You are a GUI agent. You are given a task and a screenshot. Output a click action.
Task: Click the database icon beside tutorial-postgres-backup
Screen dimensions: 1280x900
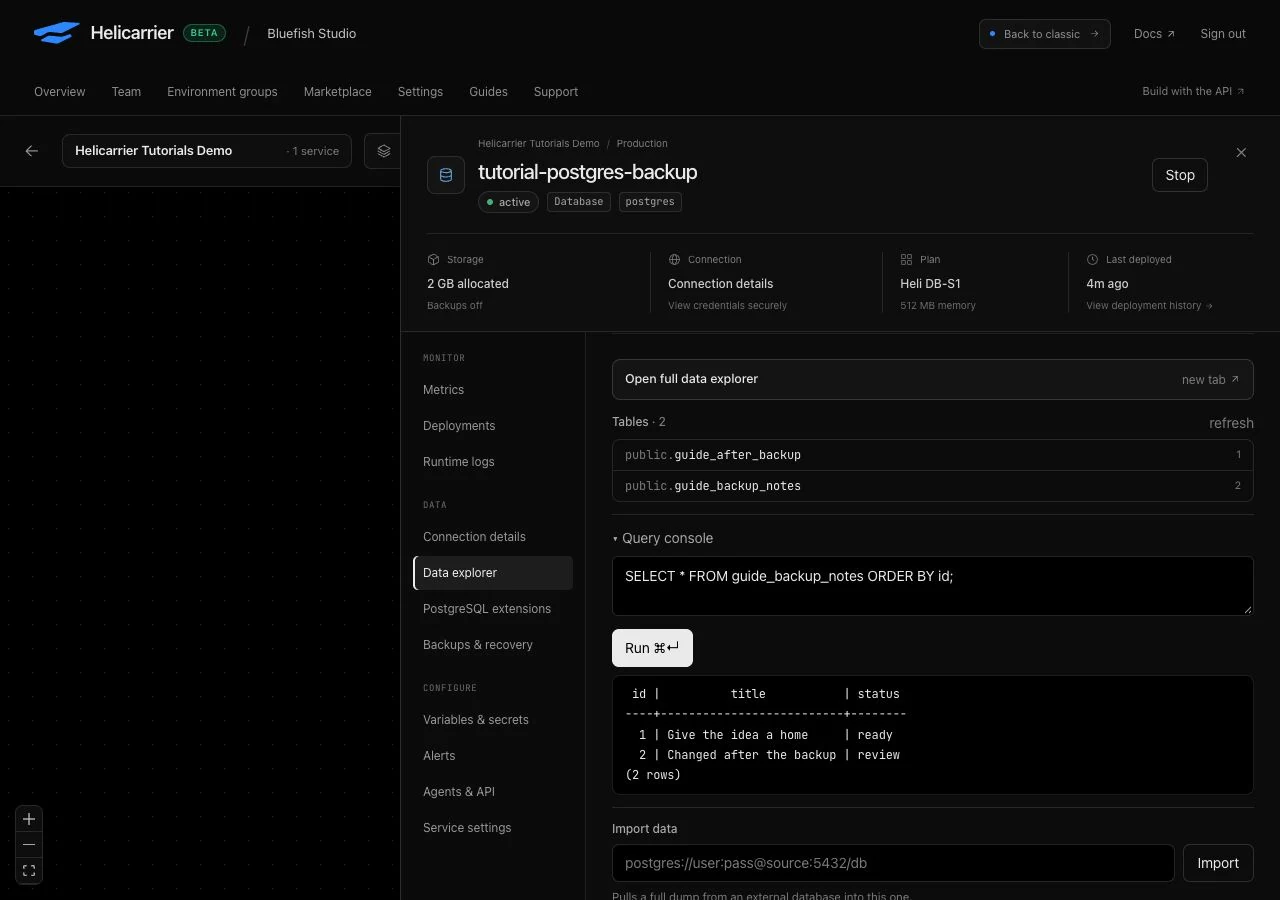click(x=446, y=175)
